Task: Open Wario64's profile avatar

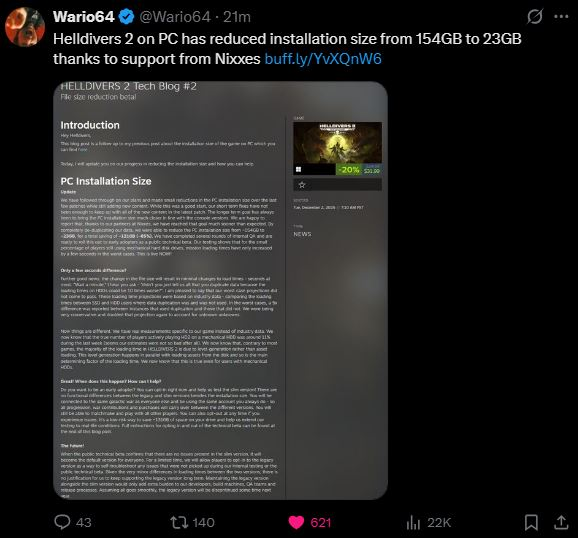Action: pyautogui.click(x=25, y=27)
